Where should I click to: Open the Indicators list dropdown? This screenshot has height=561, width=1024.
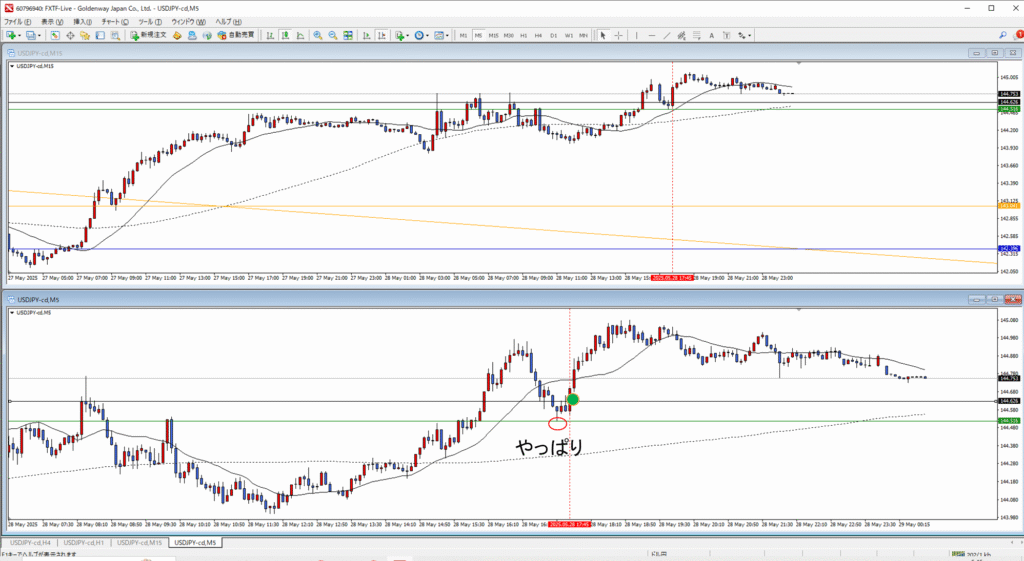(402, 35)
